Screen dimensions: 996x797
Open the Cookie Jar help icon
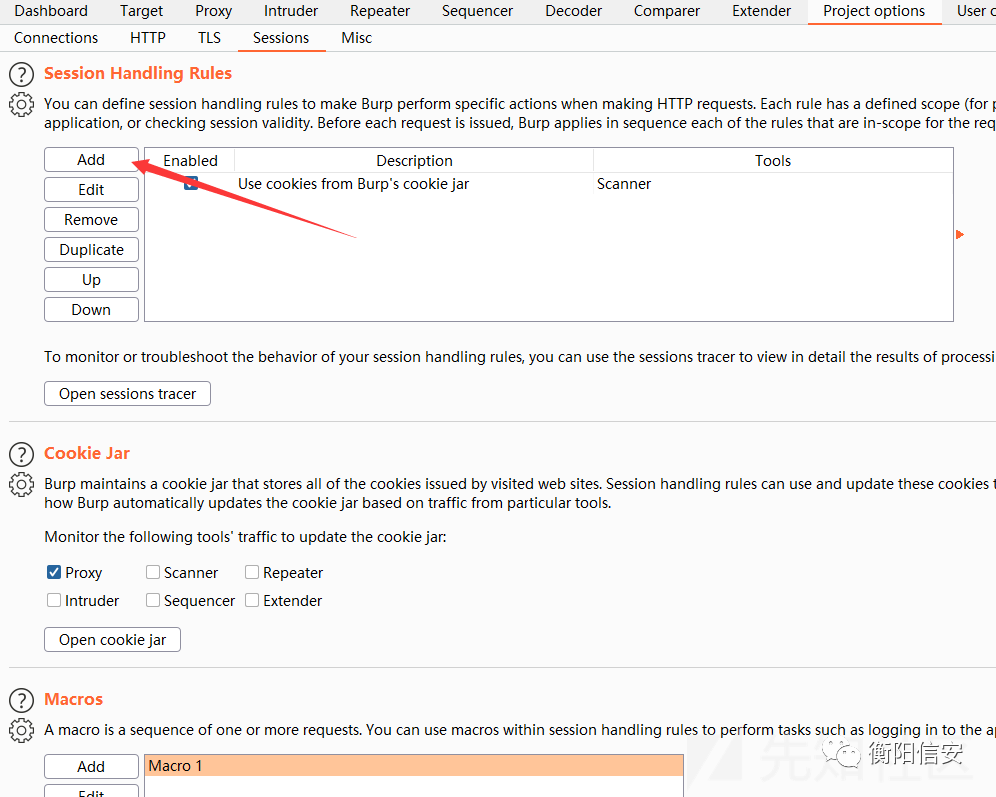21,454
